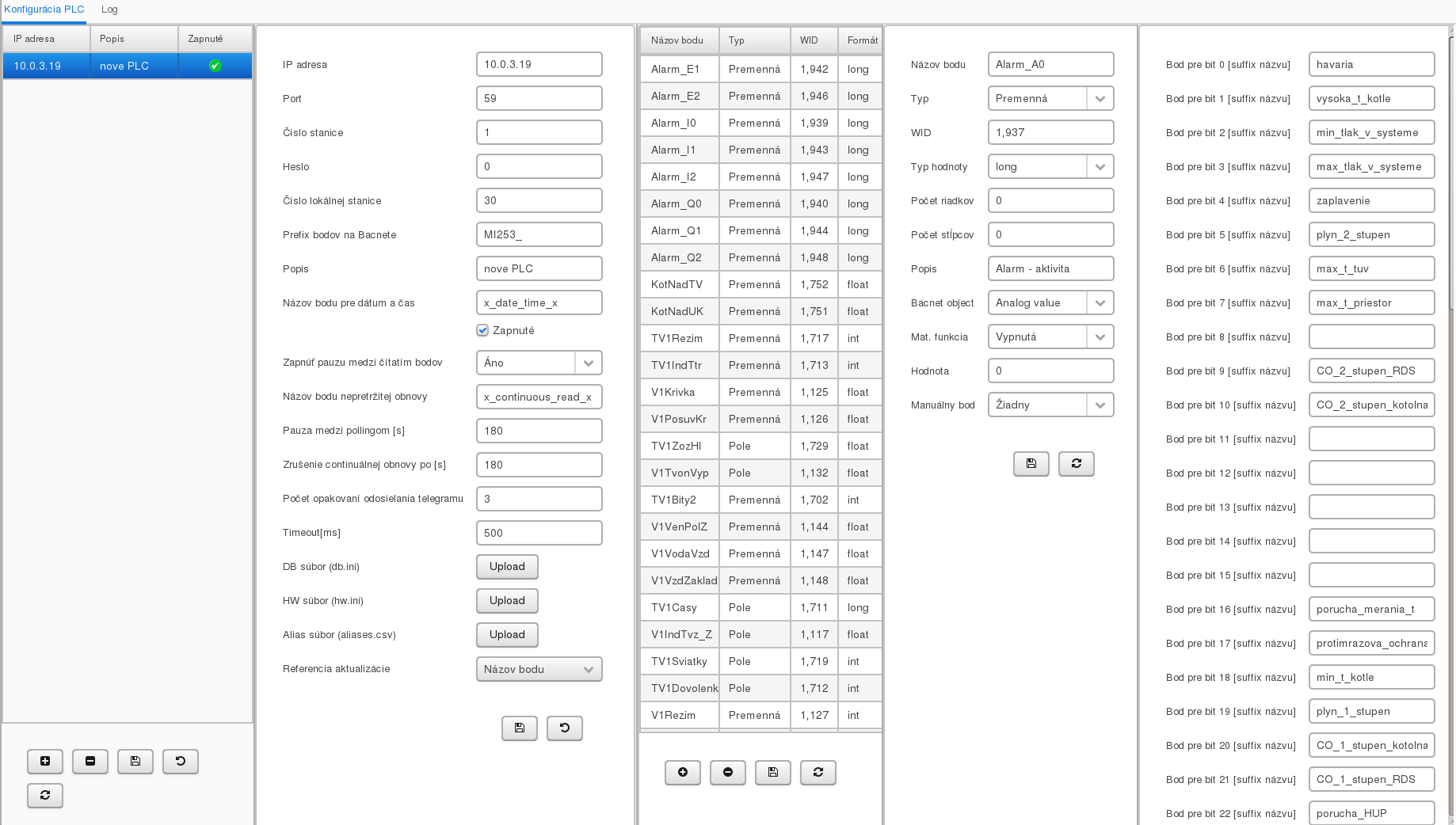The image size is (1456, 825).
Task: Refresh the point details panel
Action: 1077,464
